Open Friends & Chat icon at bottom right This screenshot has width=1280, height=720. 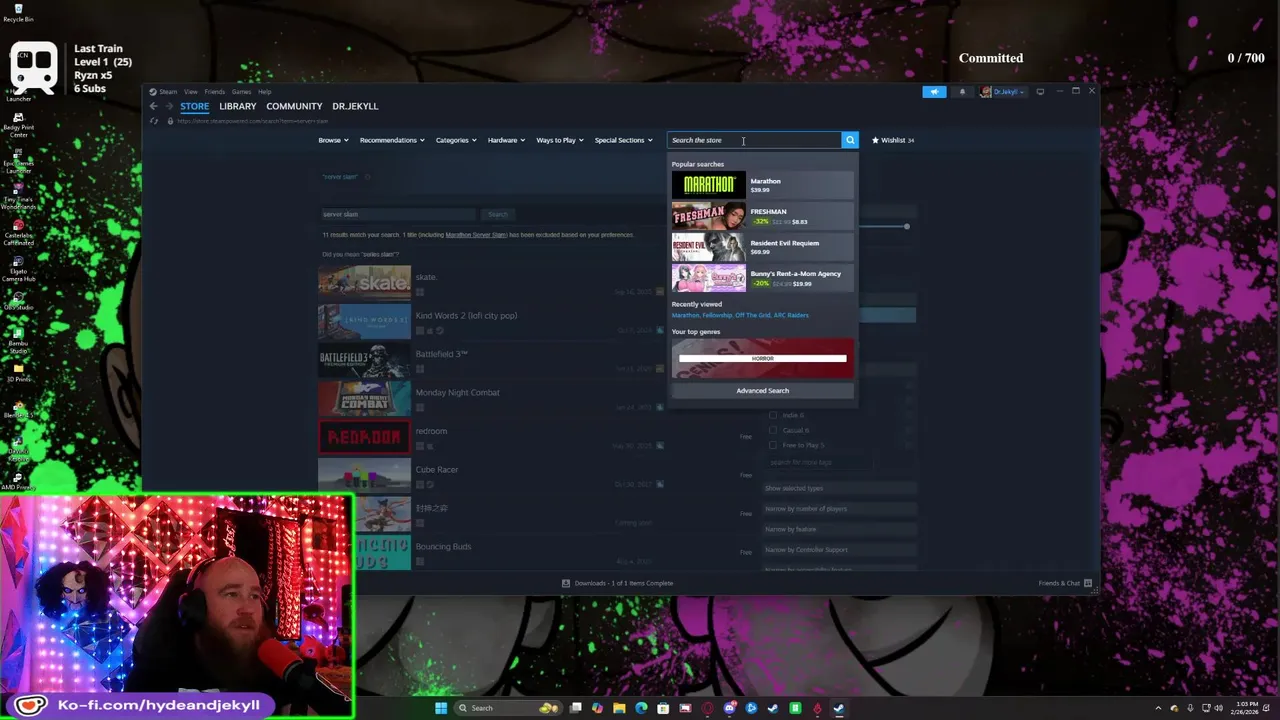click(x=1088, y=583)
